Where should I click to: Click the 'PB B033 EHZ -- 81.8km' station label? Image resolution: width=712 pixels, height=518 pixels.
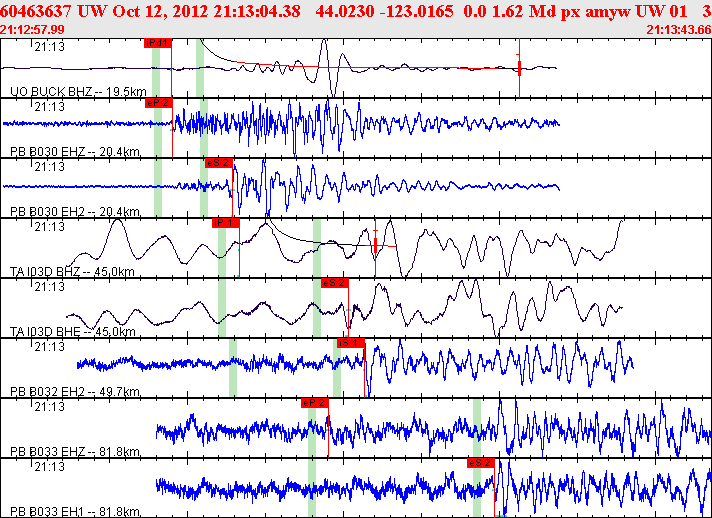coord(75,451)
